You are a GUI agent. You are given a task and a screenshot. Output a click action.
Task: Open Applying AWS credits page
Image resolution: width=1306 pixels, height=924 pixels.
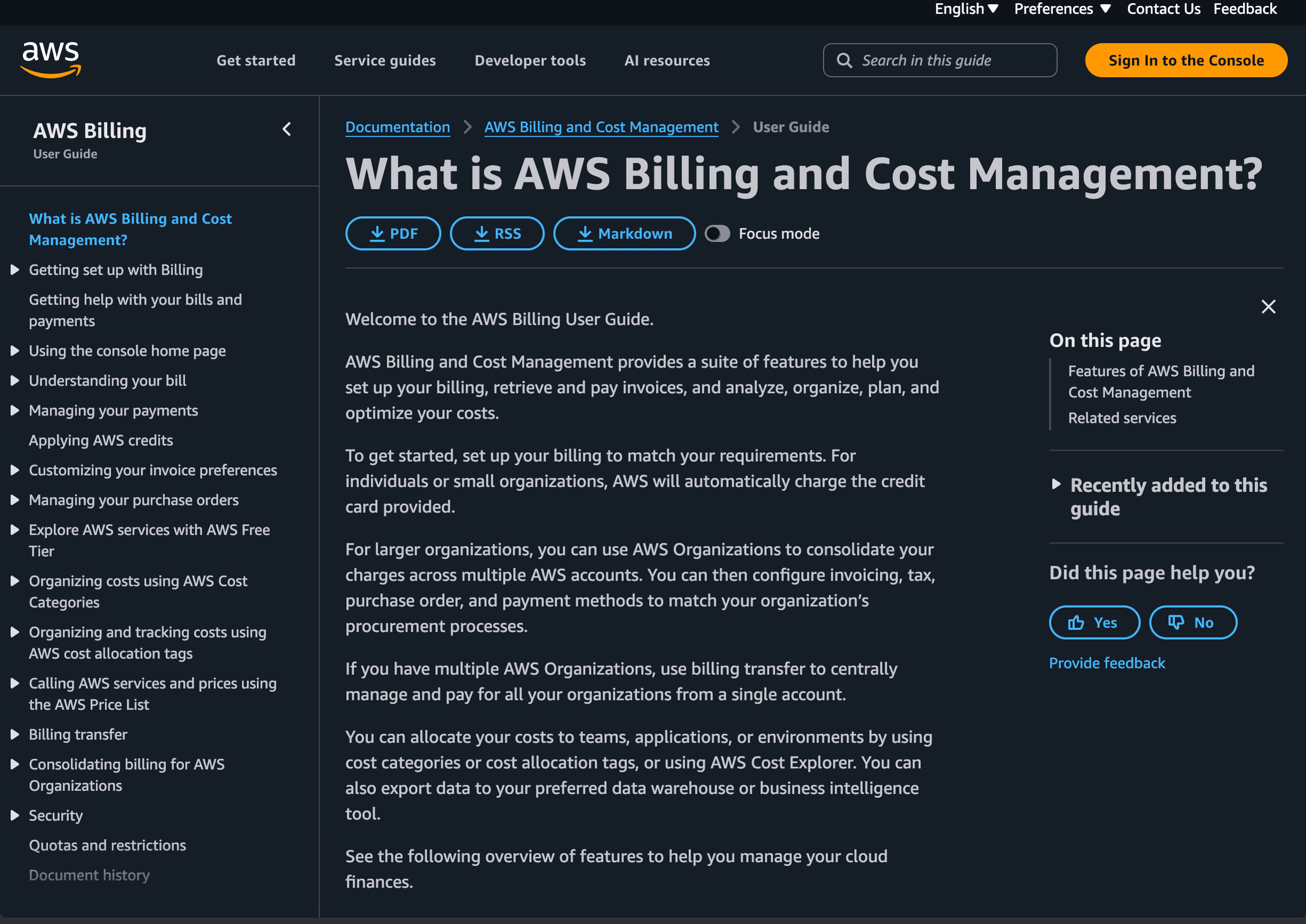pos(101,440)
